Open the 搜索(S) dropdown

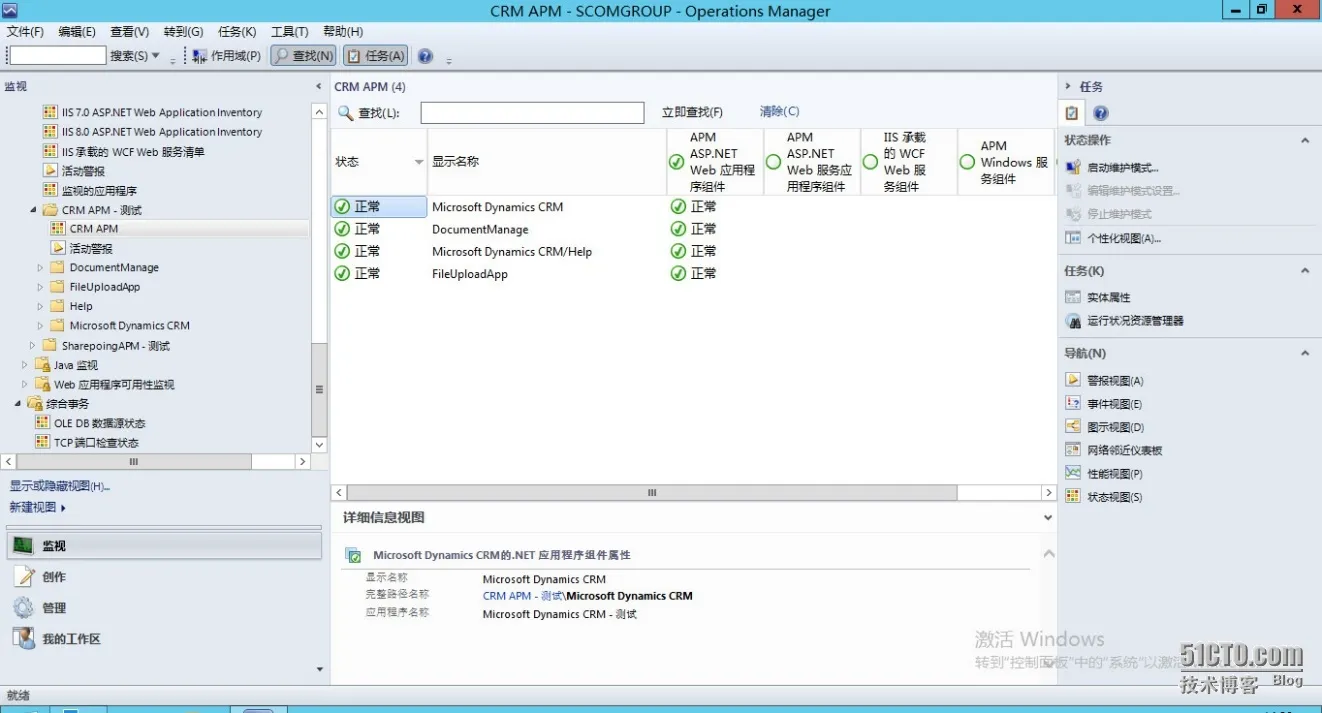[x=135, y=56]
